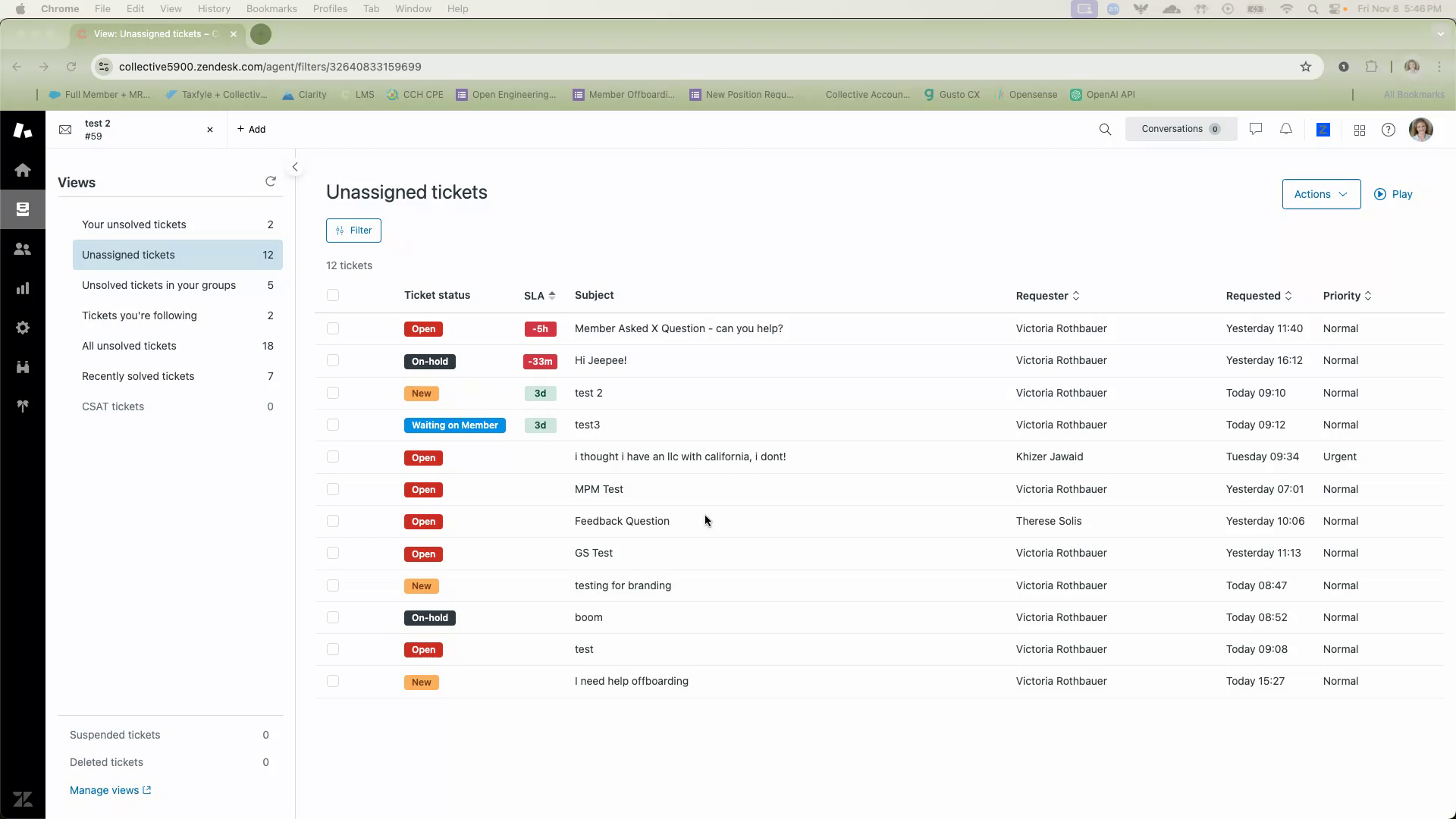Open Admin gear icon in sidebar
1456x819 pixels.
[23, 328]
